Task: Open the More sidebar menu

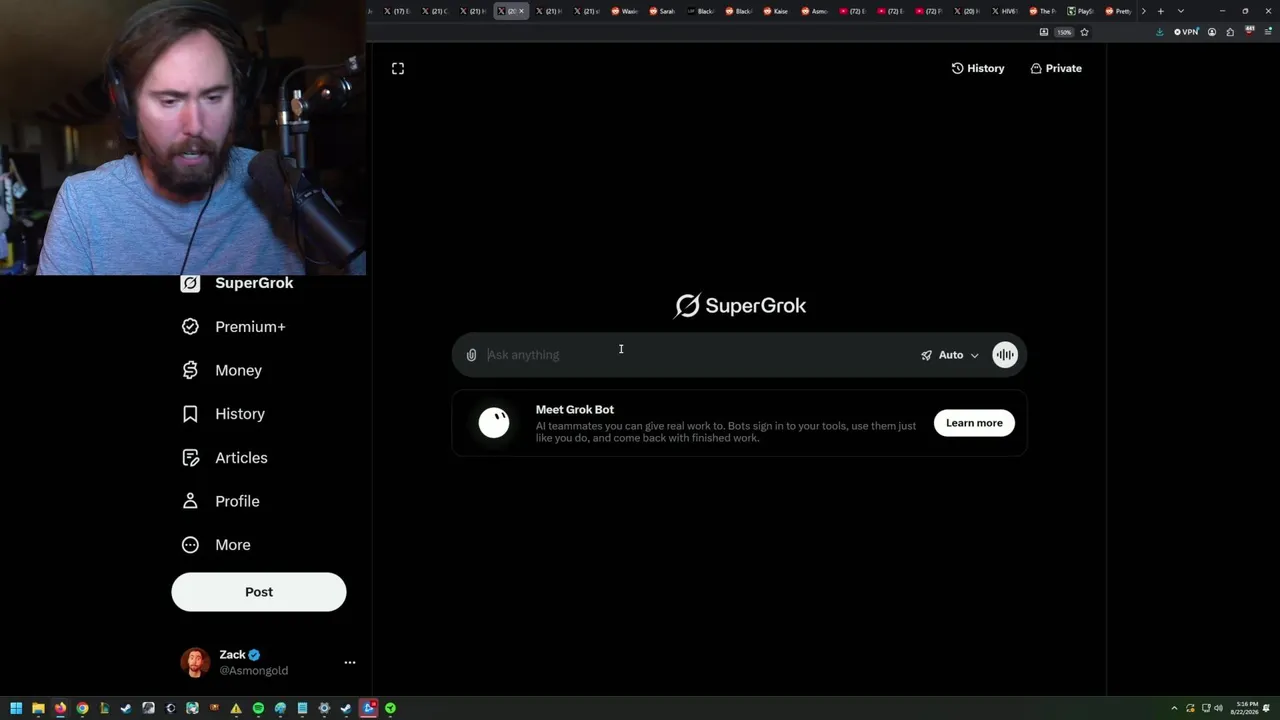Action: click(x=215, y=545)
